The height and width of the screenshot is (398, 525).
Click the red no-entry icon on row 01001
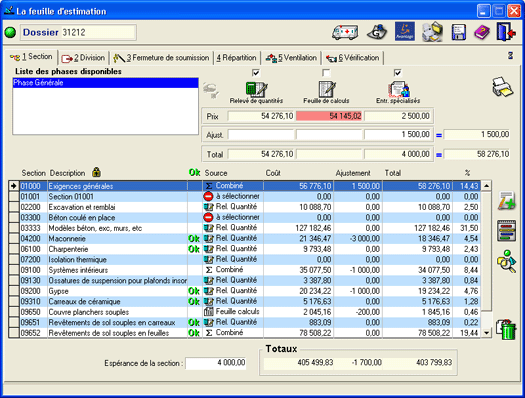tap(208, 196)
